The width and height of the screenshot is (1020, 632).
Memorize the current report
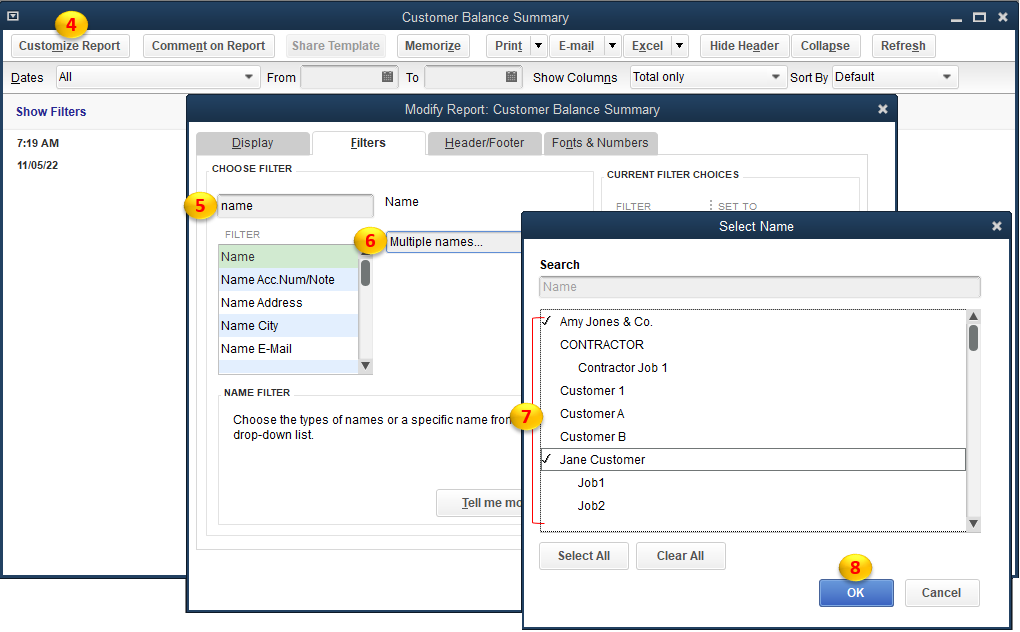[x=433, y=45]
